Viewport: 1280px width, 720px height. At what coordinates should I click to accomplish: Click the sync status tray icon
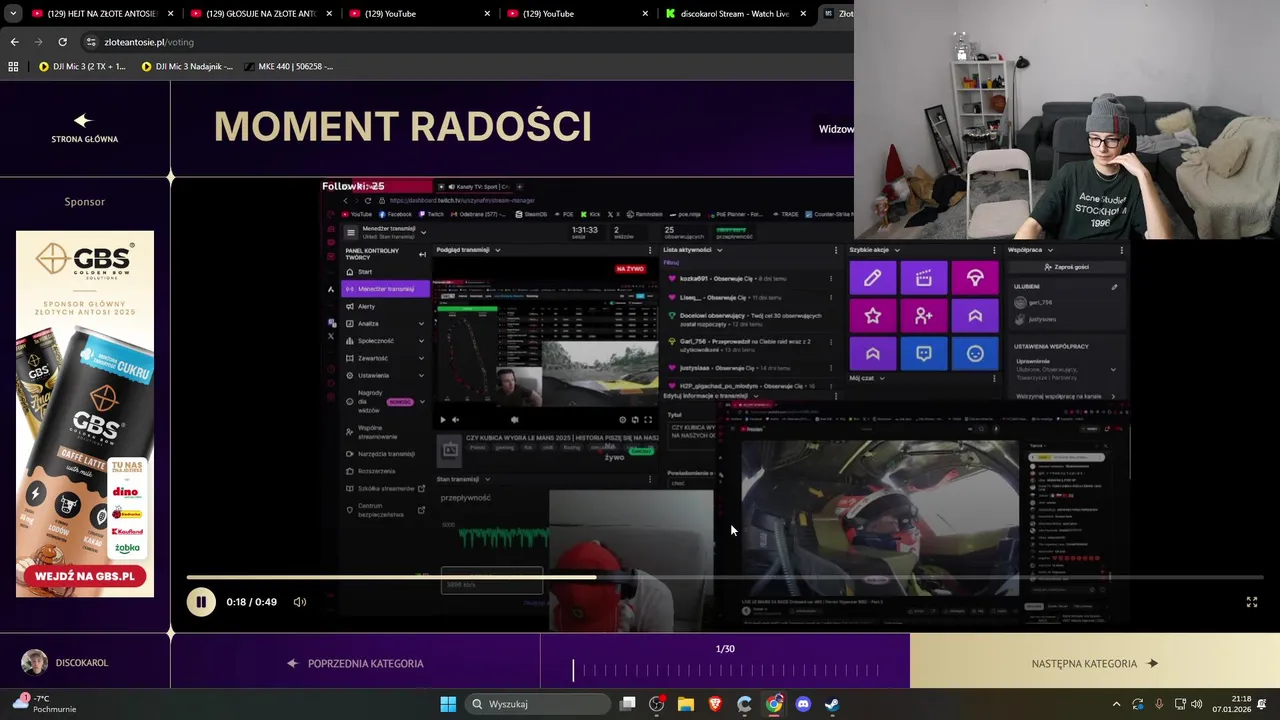(1138, 704)
